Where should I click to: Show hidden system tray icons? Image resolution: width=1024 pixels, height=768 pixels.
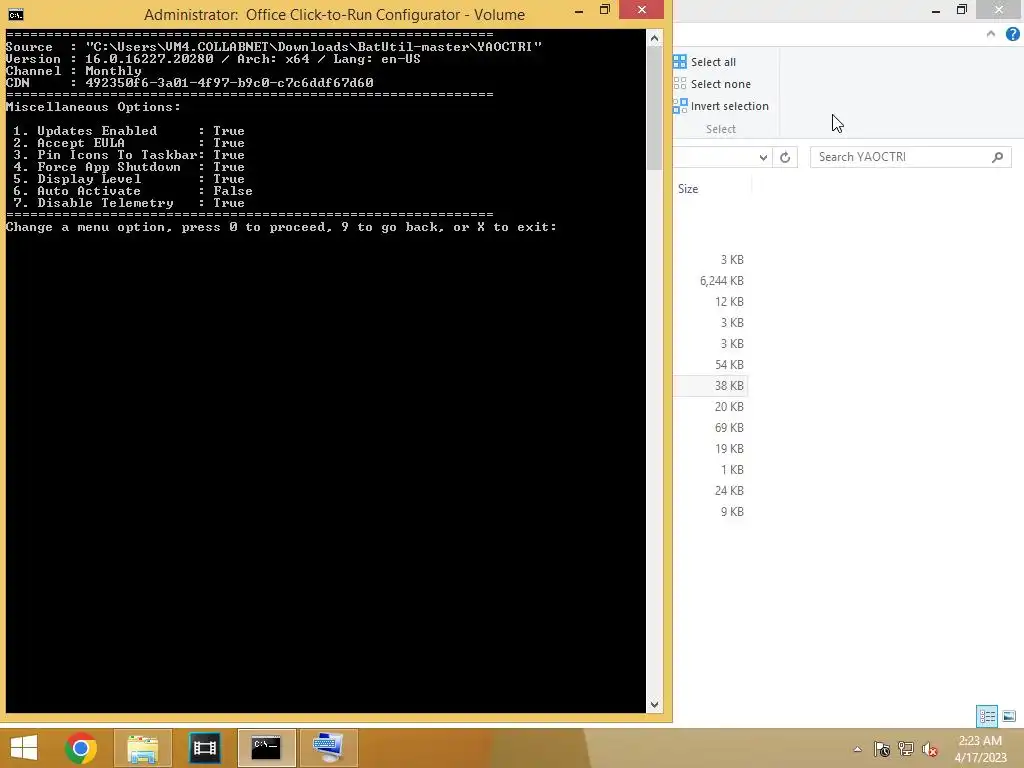coord(857,749)
